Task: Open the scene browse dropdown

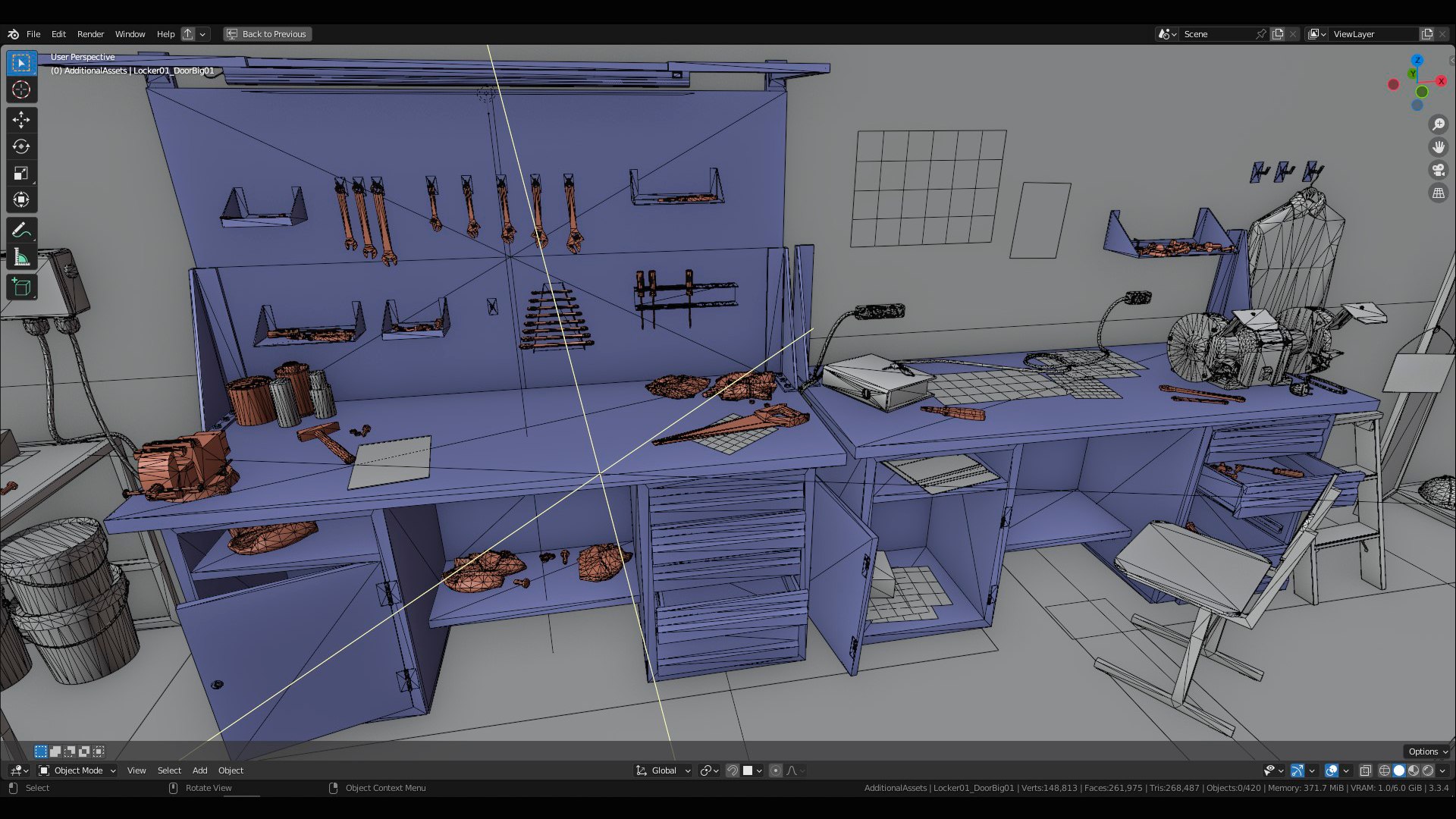Action: click(x=1166, y=34)
